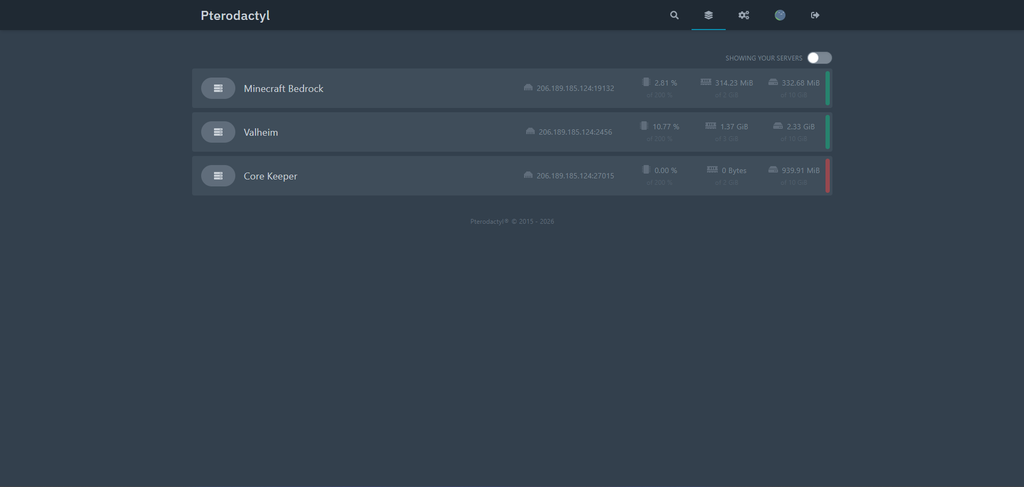Viewport: 1024px width, 487px height.
Task: Open account avatar globe icon
Action: point(780,15)
